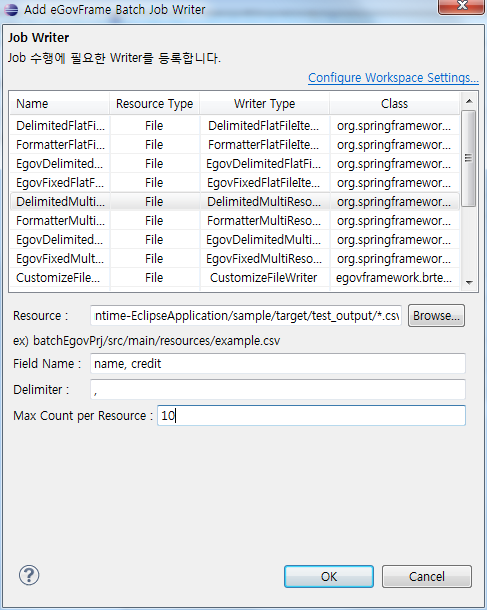This screenshot has width=487, height=610.
Task: Click the Field Name input field
Action: [x=278, y=363]
